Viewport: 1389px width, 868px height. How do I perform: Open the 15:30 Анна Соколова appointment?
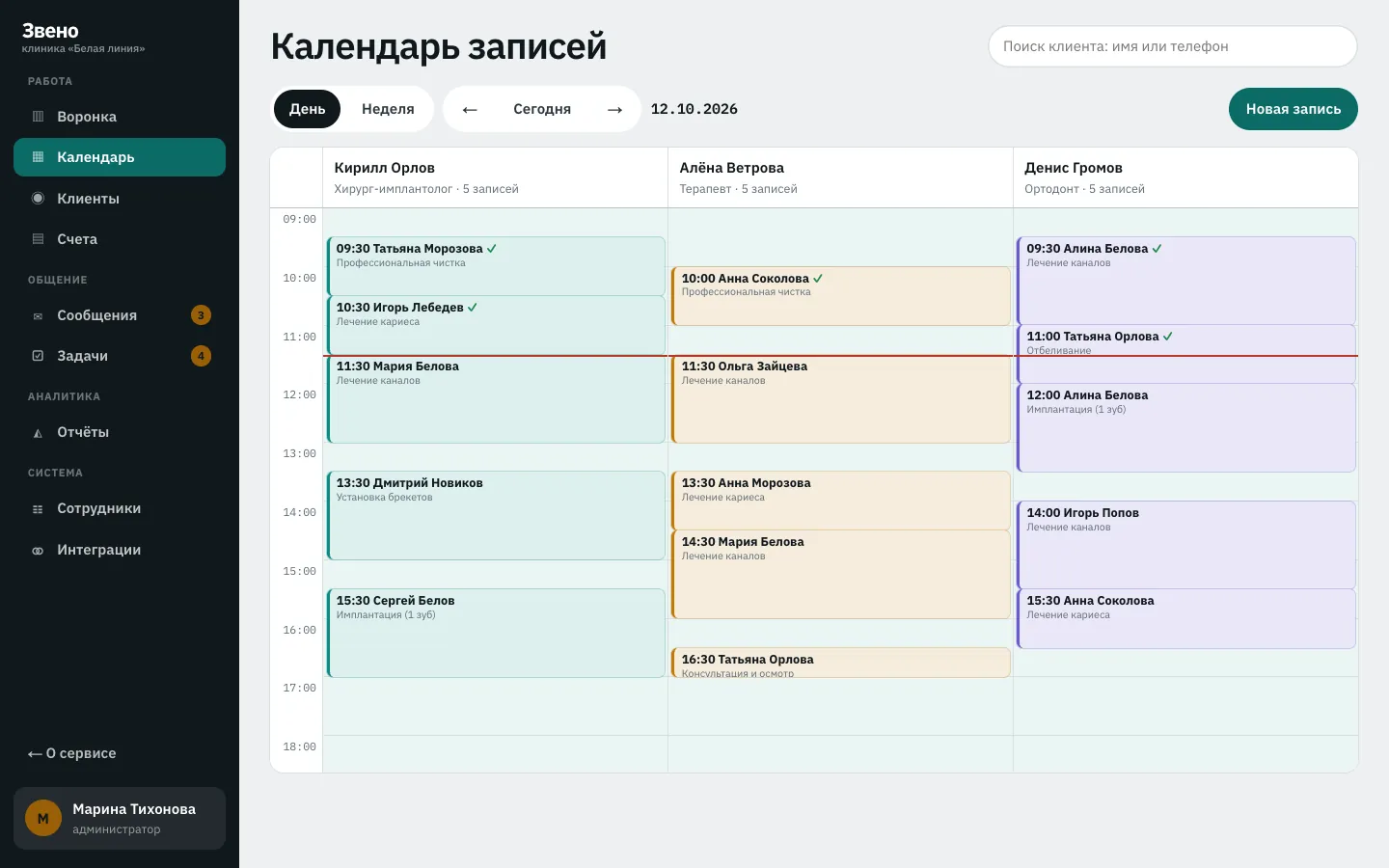(x=1186, y=619)
